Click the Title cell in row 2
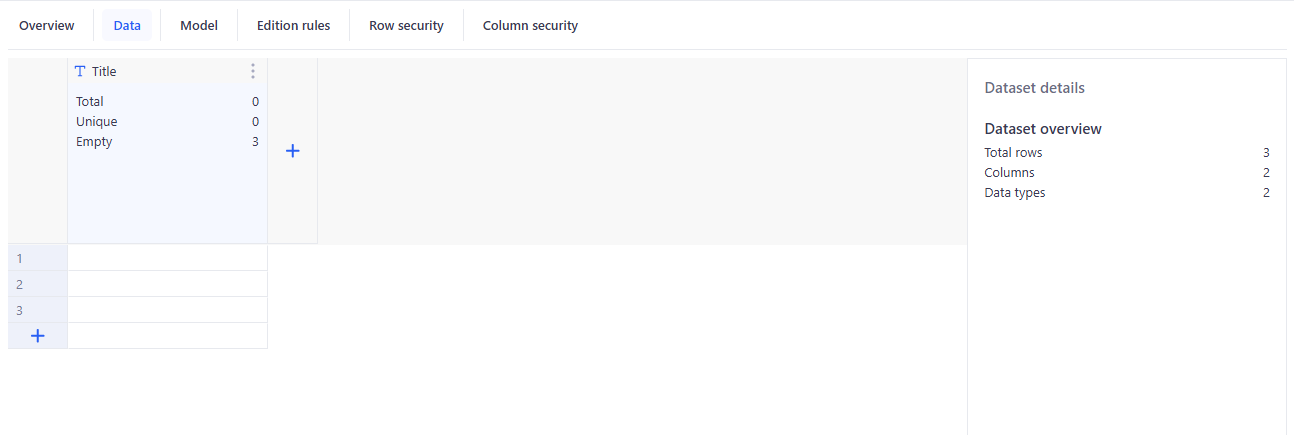The image size is (1294, 435). (x=167, y=284)
